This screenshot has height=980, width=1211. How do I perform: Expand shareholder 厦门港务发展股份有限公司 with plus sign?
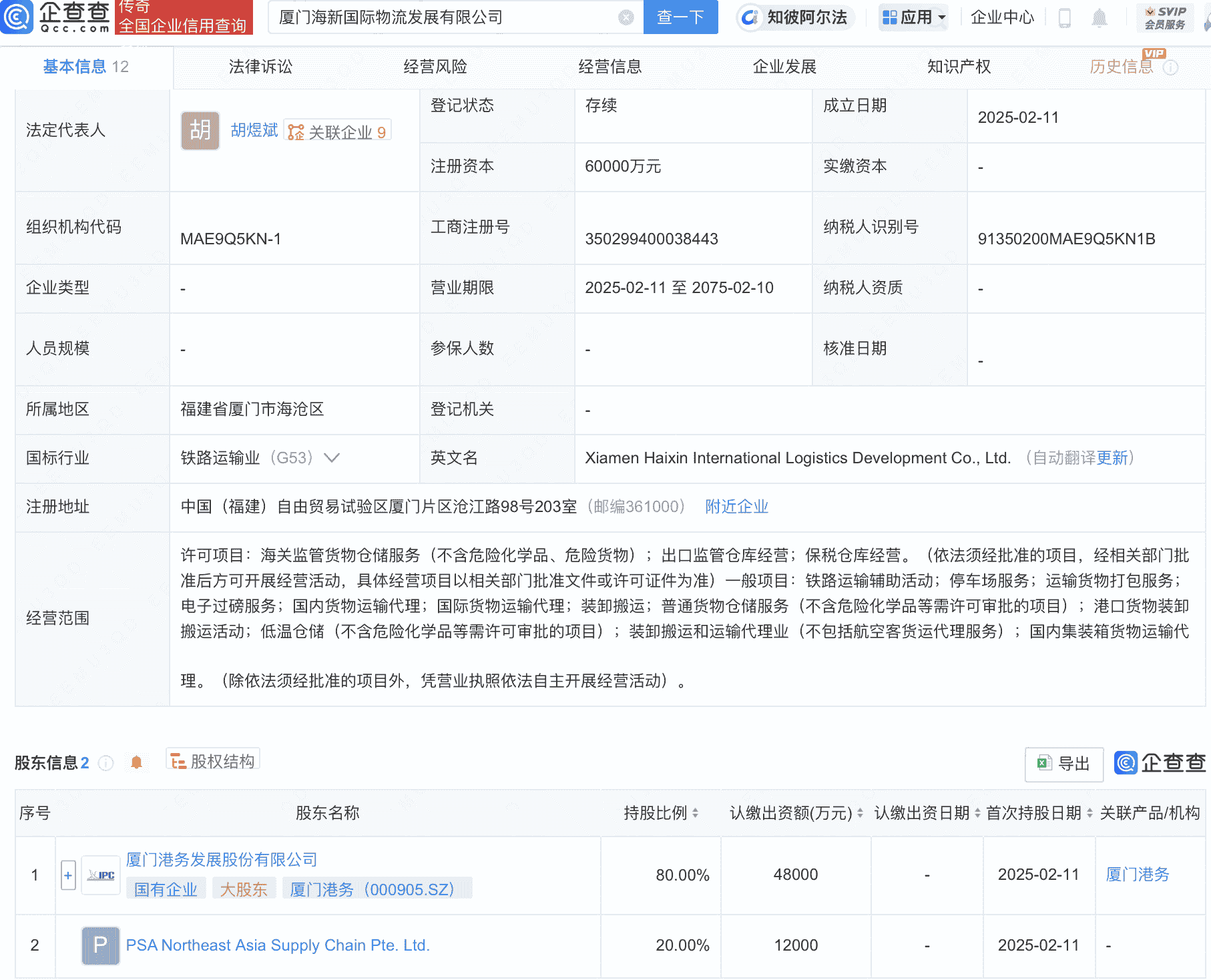pyautogui.click(x=67, y=875)
